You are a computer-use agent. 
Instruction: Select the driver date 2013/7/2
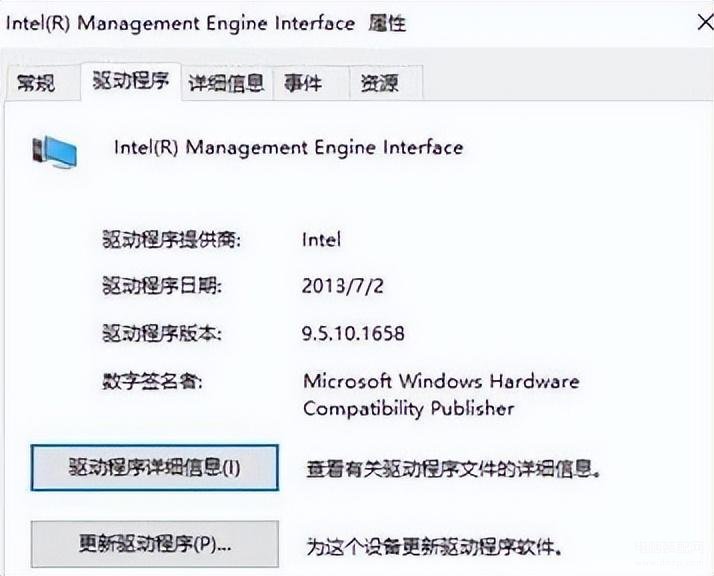(x=342, y=286)
